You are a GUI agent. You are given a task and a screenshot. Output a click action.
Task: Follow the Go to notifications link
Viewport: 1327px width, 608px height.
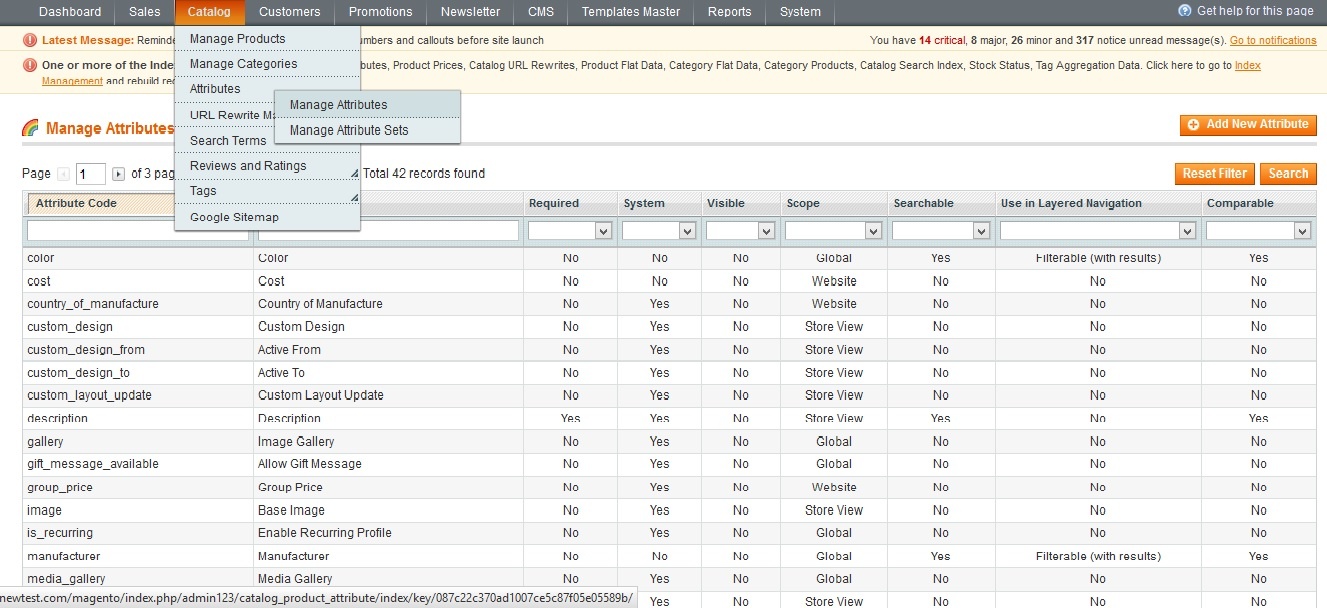tap(1272, 41)
